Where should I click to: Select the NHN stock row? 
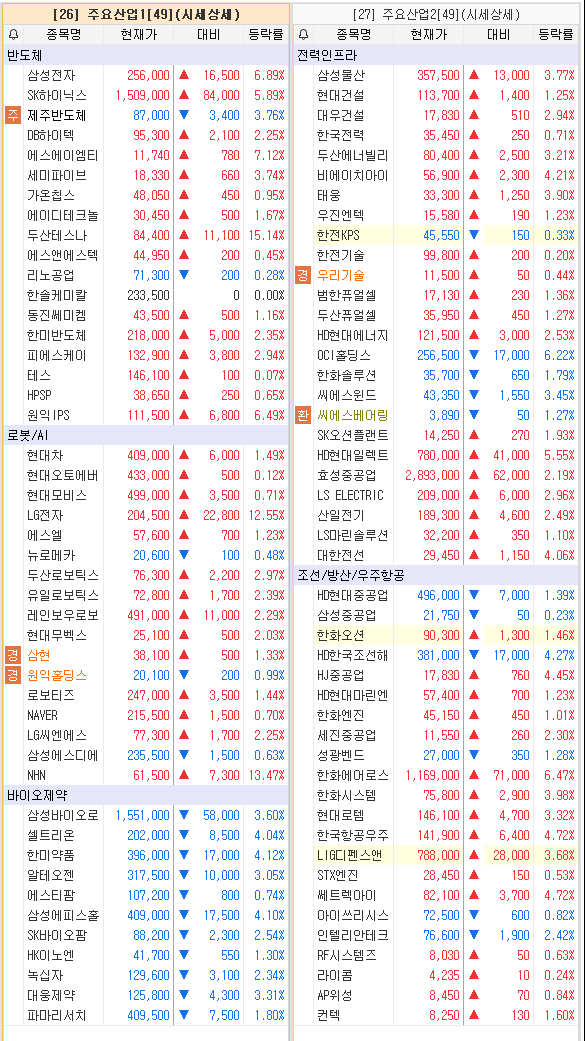[x=146, y=775]
